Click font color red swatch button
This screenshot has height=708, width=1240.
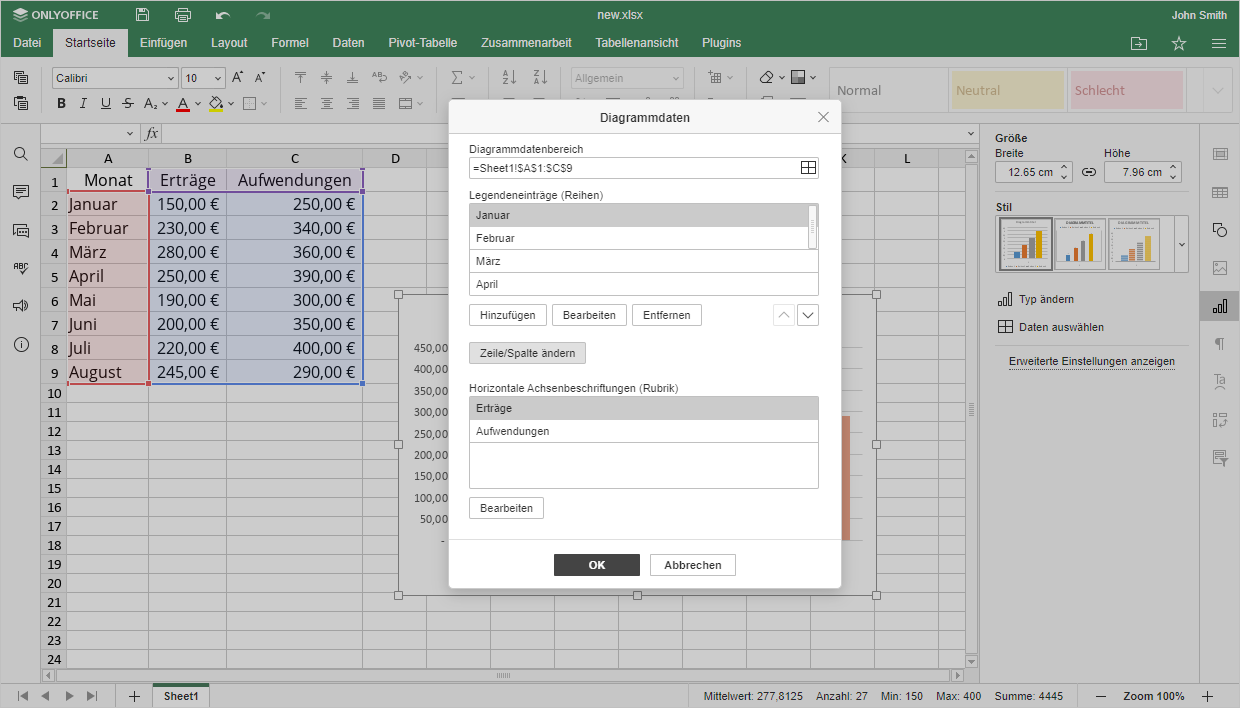click(183, 103)
